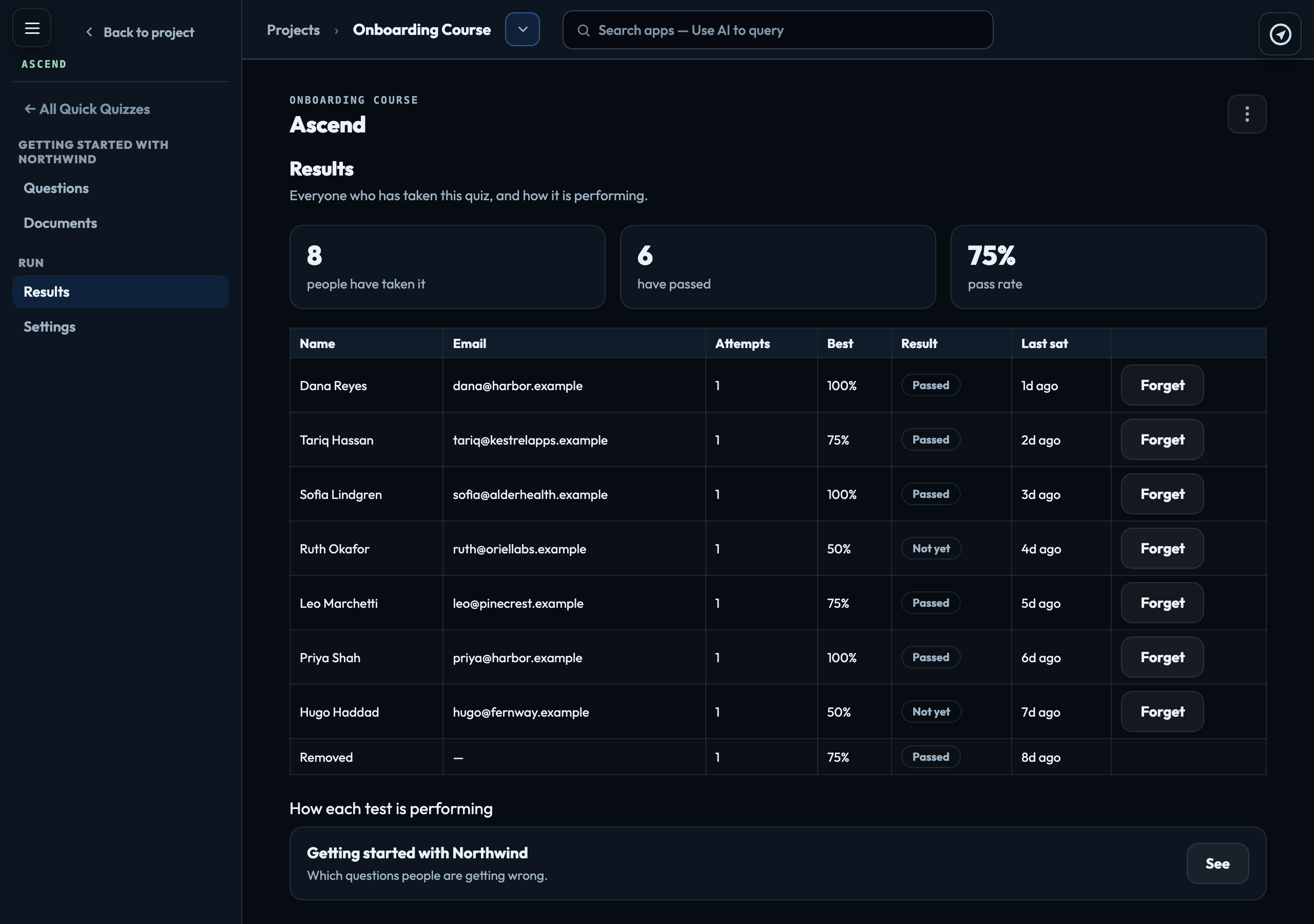The height and width of the screenshot is (924, 1314).
Task: Click Sofia Lindgren's name cell
Action: point(366,494)
